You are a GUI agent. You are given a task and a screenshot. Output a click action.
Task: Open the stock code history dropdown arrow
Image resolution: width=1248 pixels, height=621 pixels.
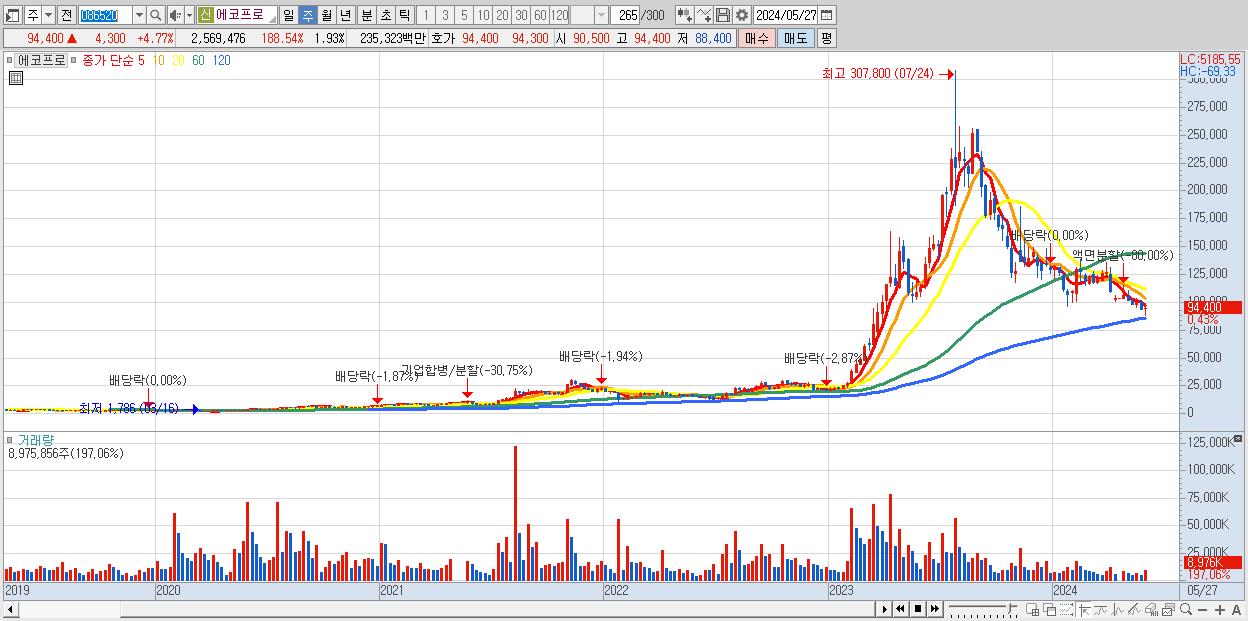pyautogui.click(x=139, y=16)
